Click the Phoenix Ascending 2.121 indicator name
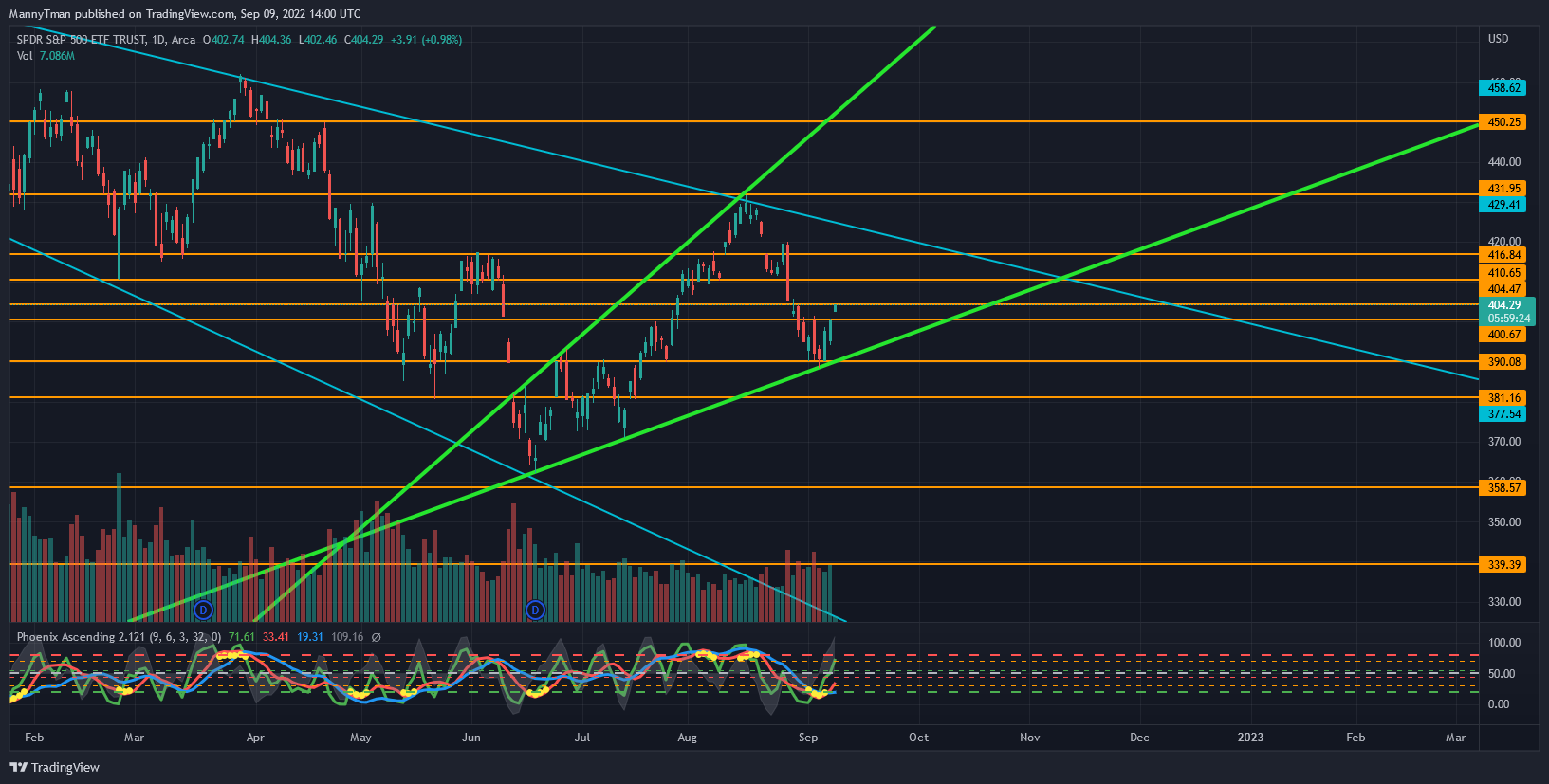 pyautogui.click(x=81, y=637)
